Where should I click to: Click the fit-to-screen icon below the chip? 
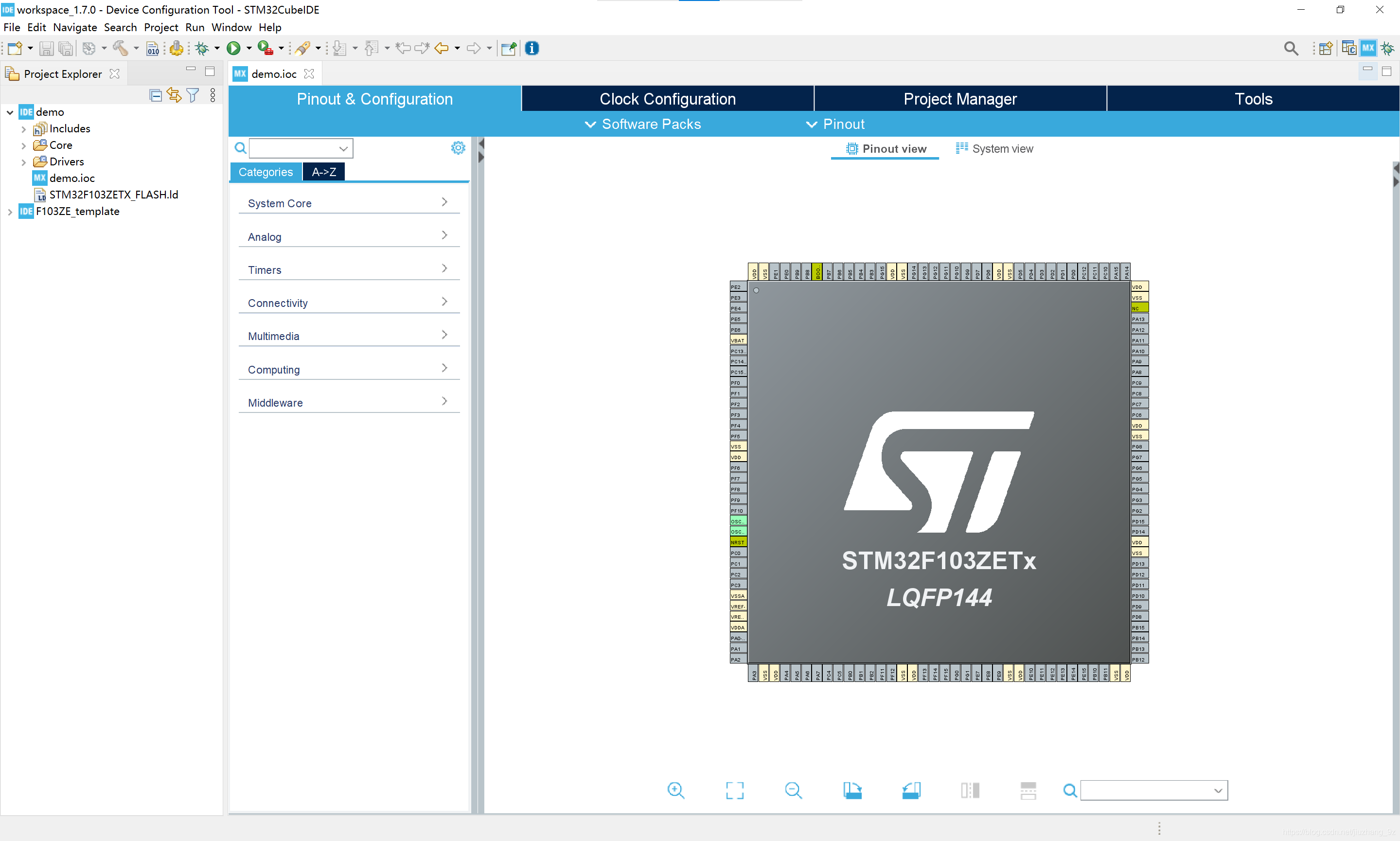[x=735, y=790]
